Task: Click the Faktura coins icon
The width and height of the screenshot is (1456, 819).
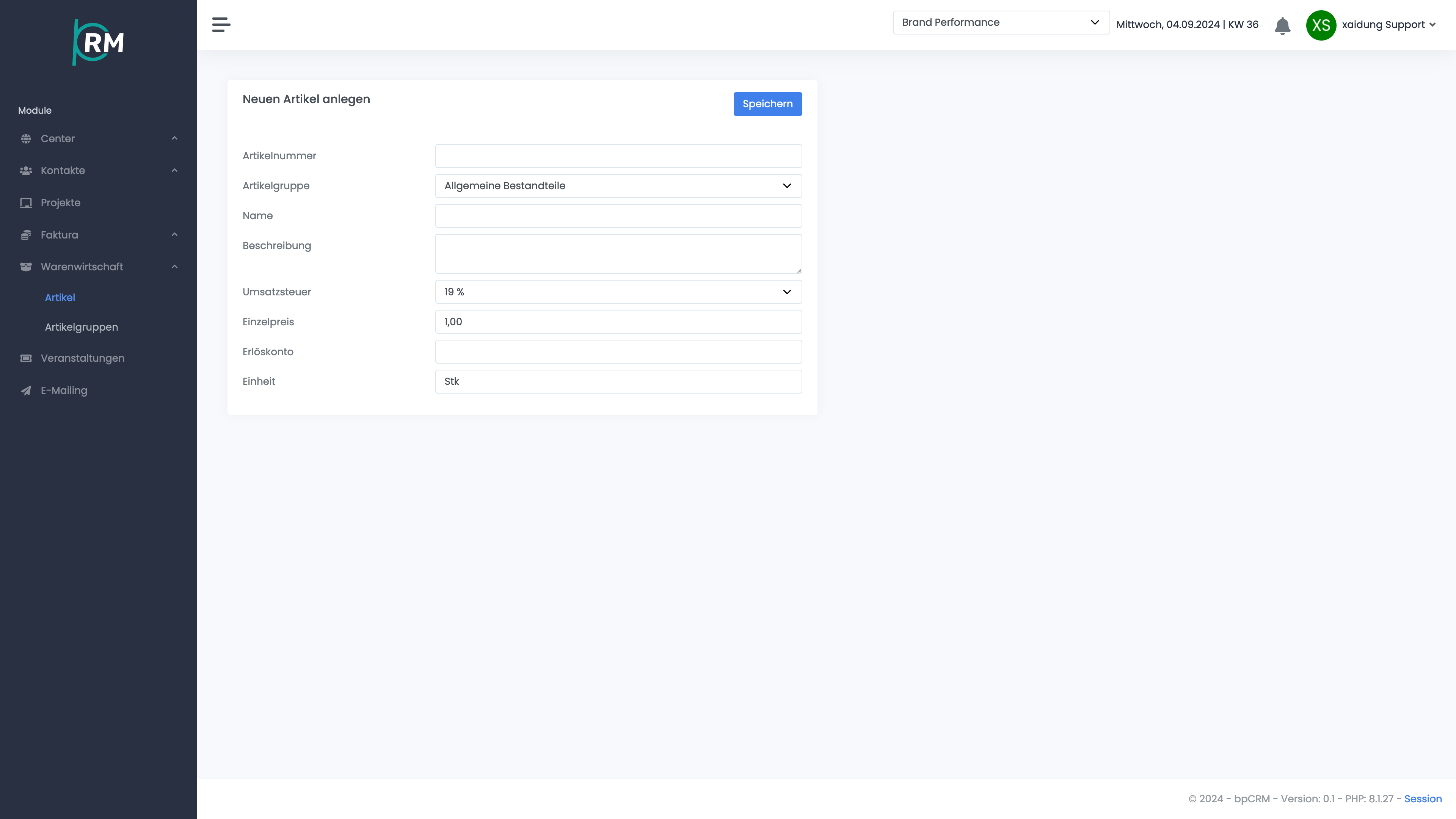Action: click(x=26, y=235)
